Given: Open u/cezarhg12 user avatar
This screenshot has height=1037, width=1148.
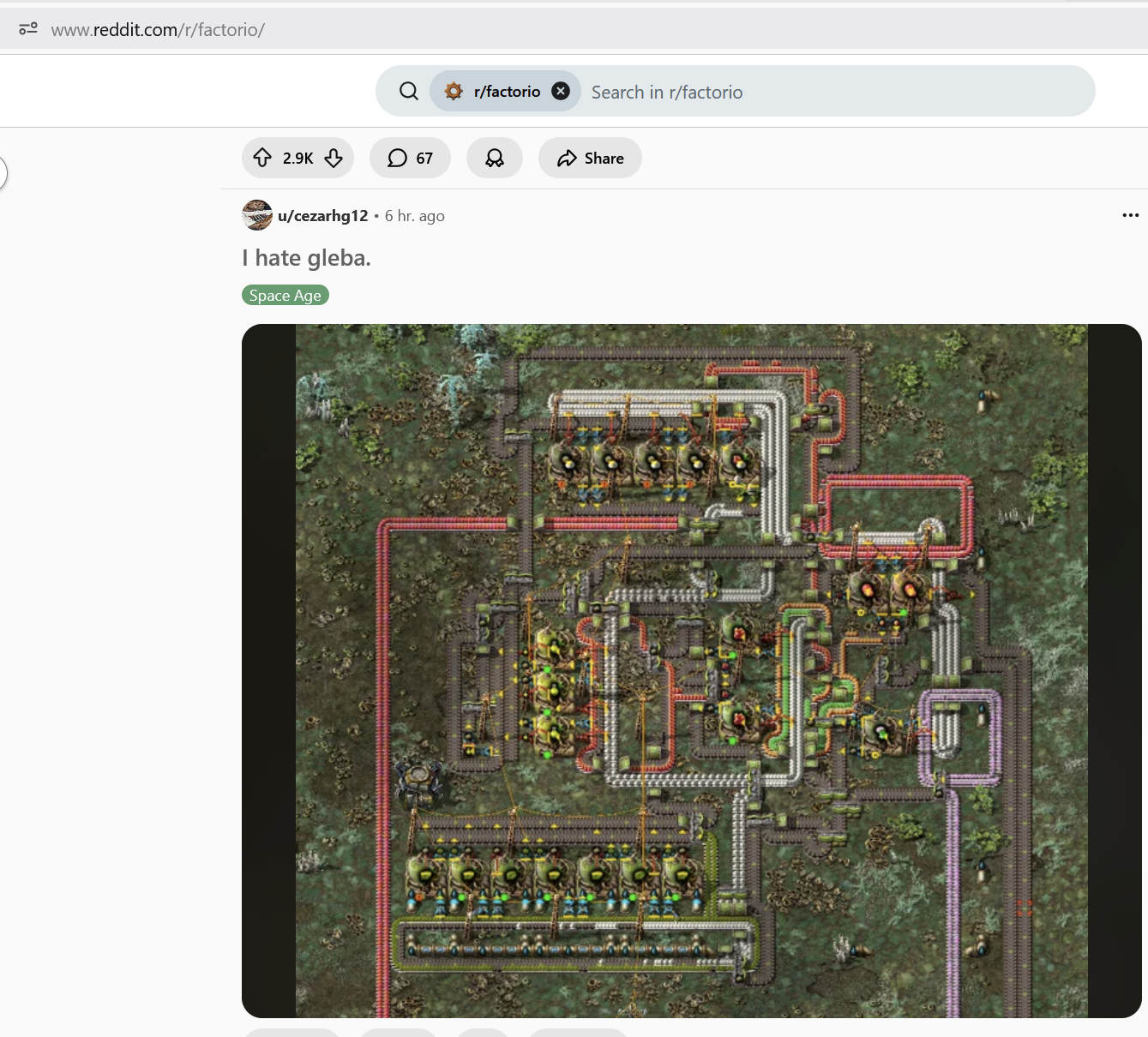Looking at the screenshot, I should pos(257,215).
